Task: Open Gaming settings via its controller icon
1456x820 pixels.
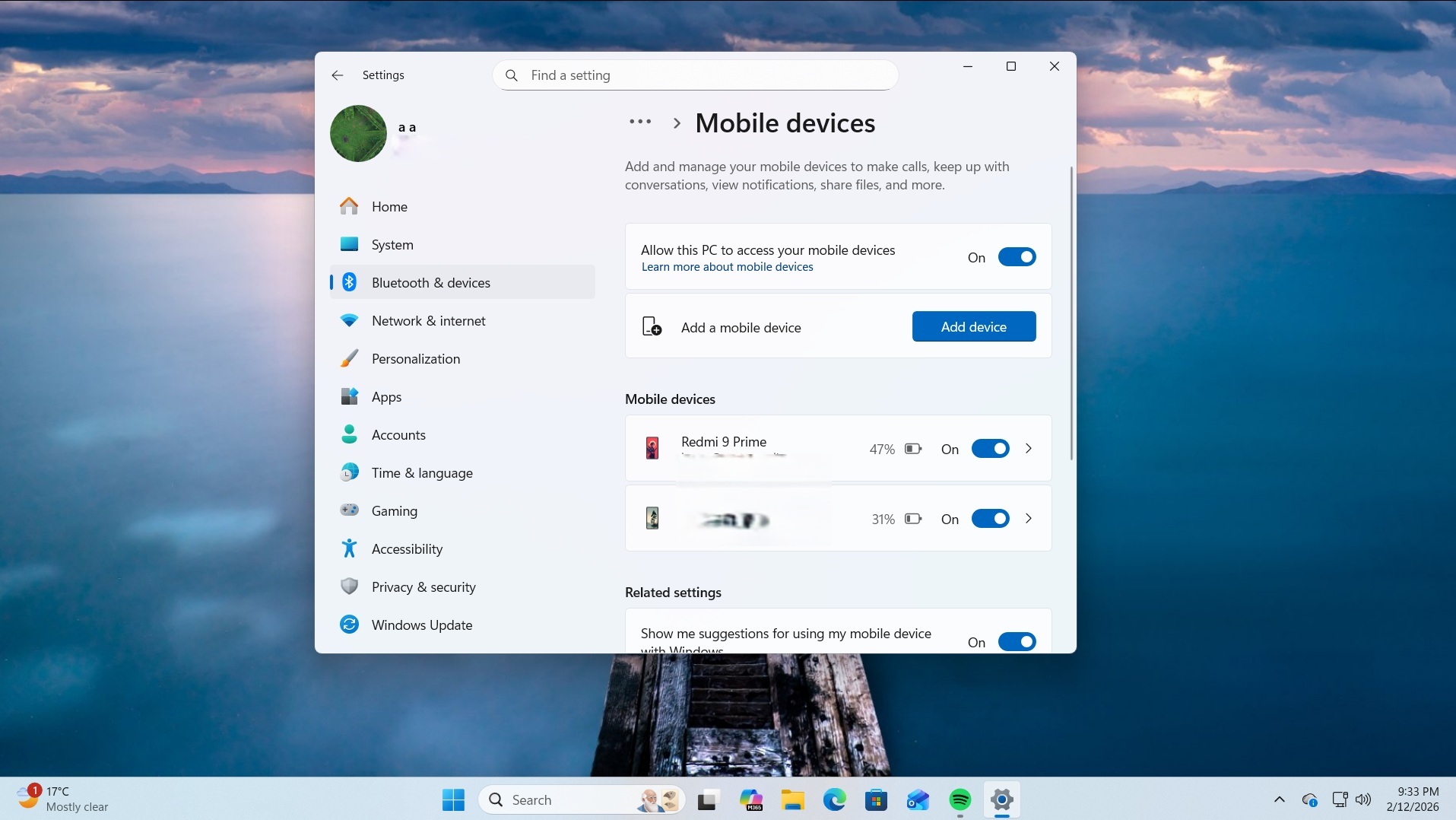Action: pos(349,510)
